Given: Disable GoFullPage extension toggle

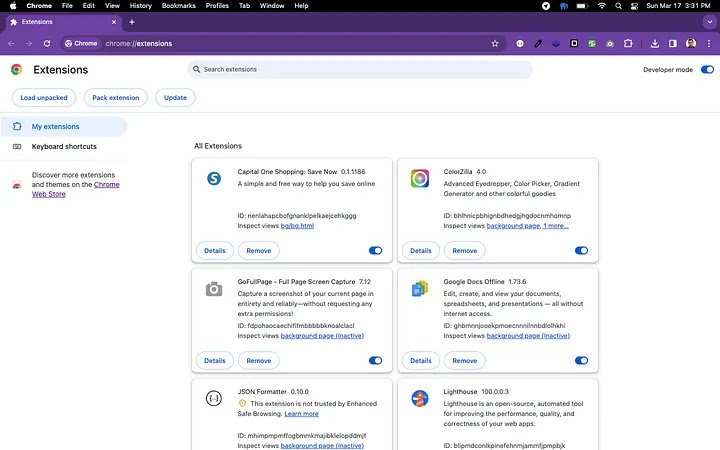Looking at the screenshot, I should point(375,360).
